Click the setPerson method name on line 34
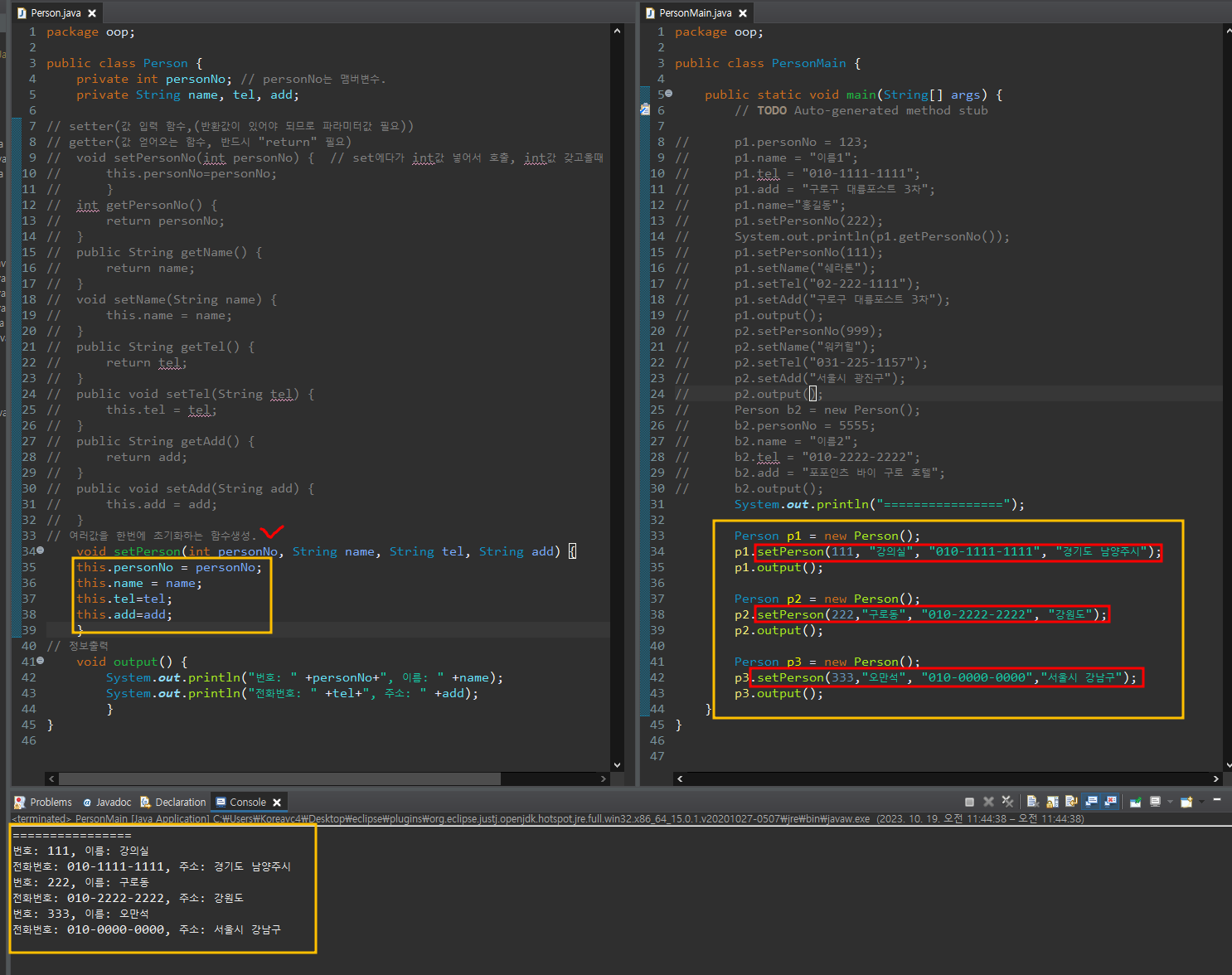 click(x=147, y=551)
